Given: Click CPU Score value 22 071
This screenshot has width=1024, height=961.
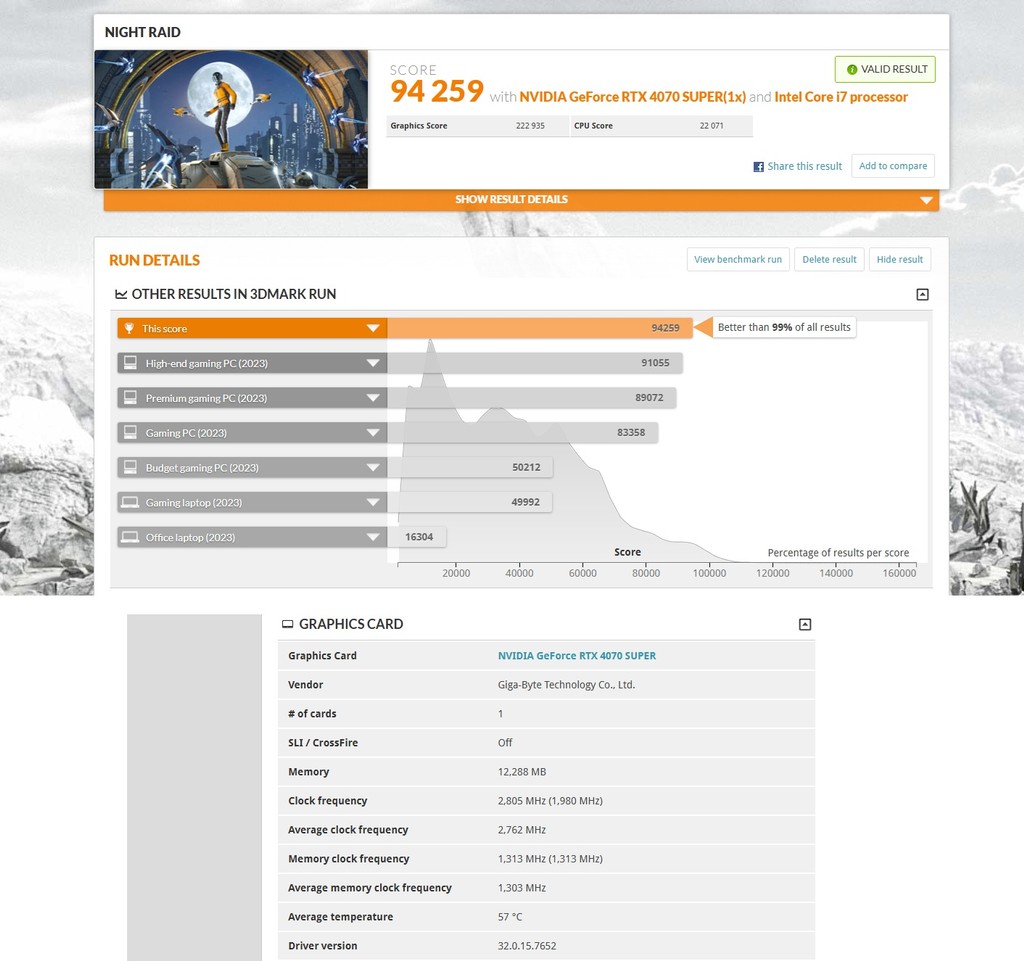Looking at the screenshot, I should point(711,126).
